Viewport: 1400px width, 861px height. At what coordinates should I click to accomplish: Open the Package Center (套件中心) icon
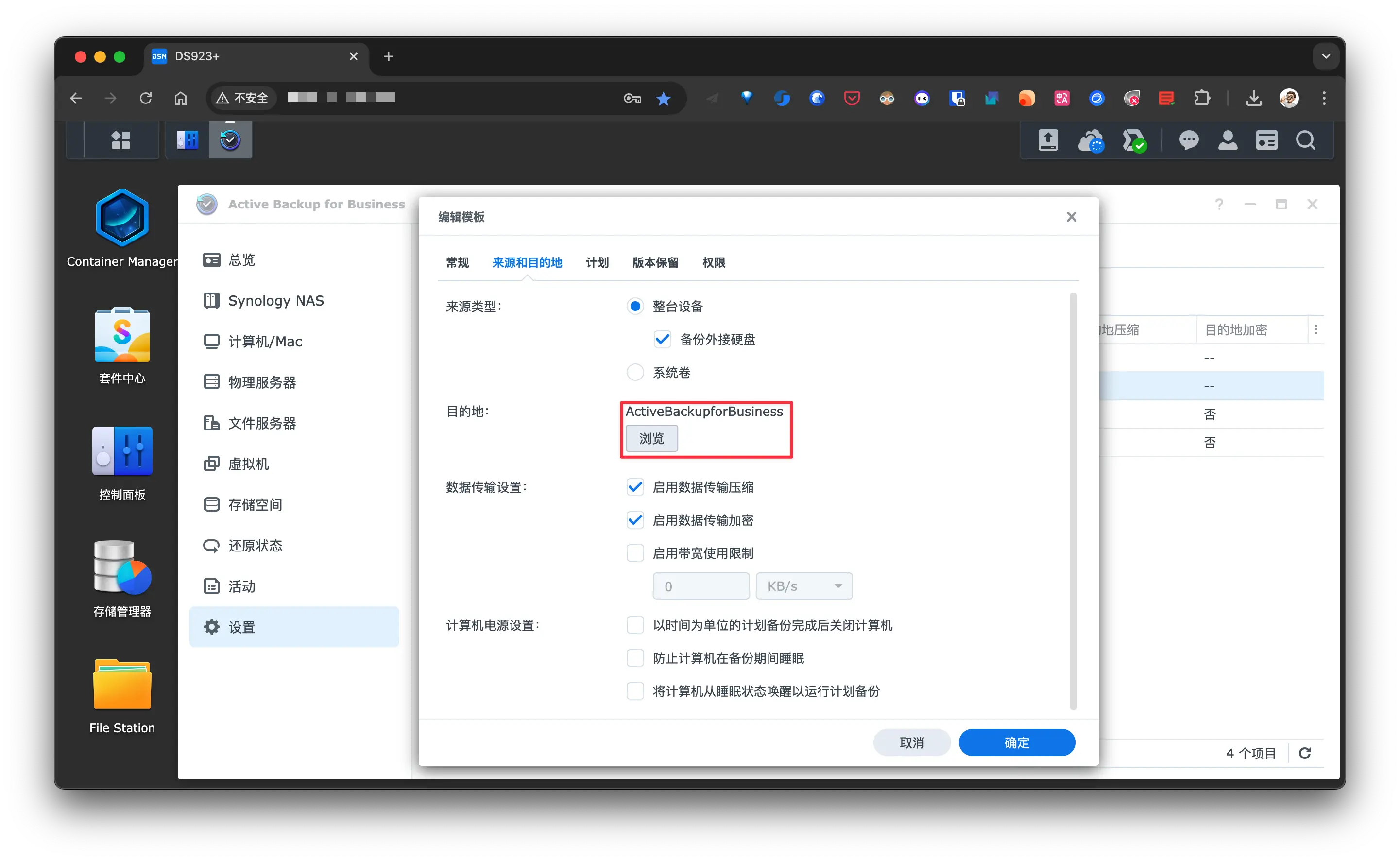[122, 335]
